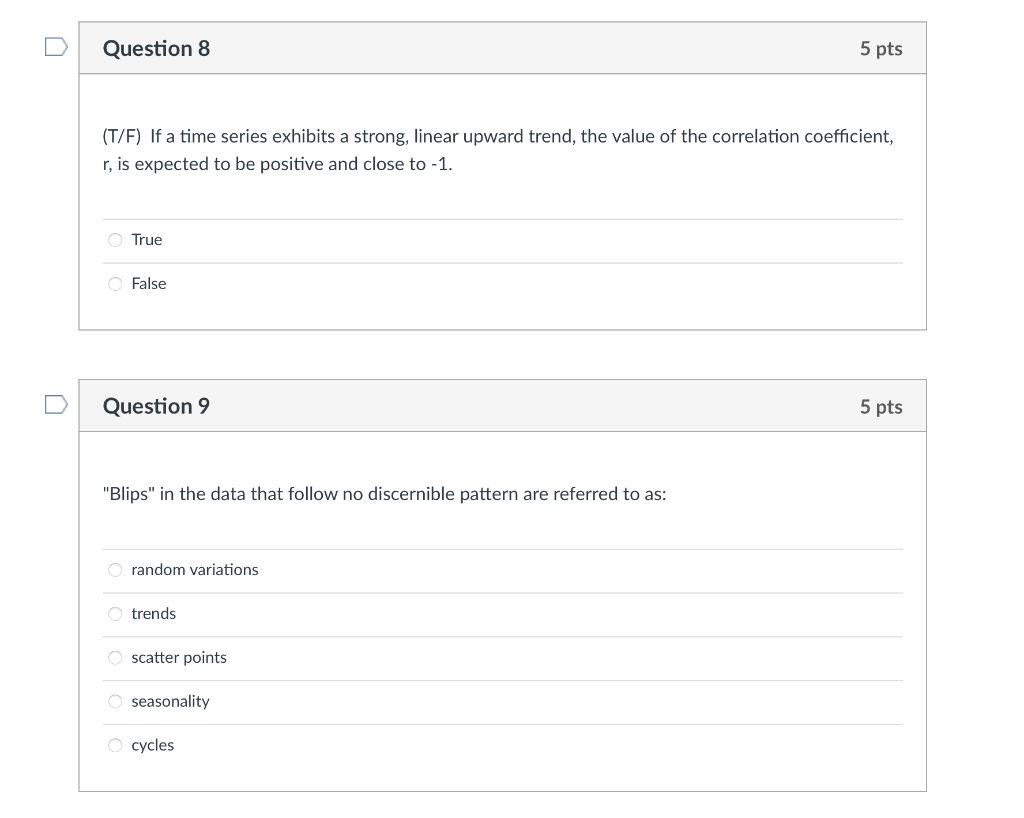The image size is (1024, 818).
Task: Click the cycles text label
Action: click(152, 744)
